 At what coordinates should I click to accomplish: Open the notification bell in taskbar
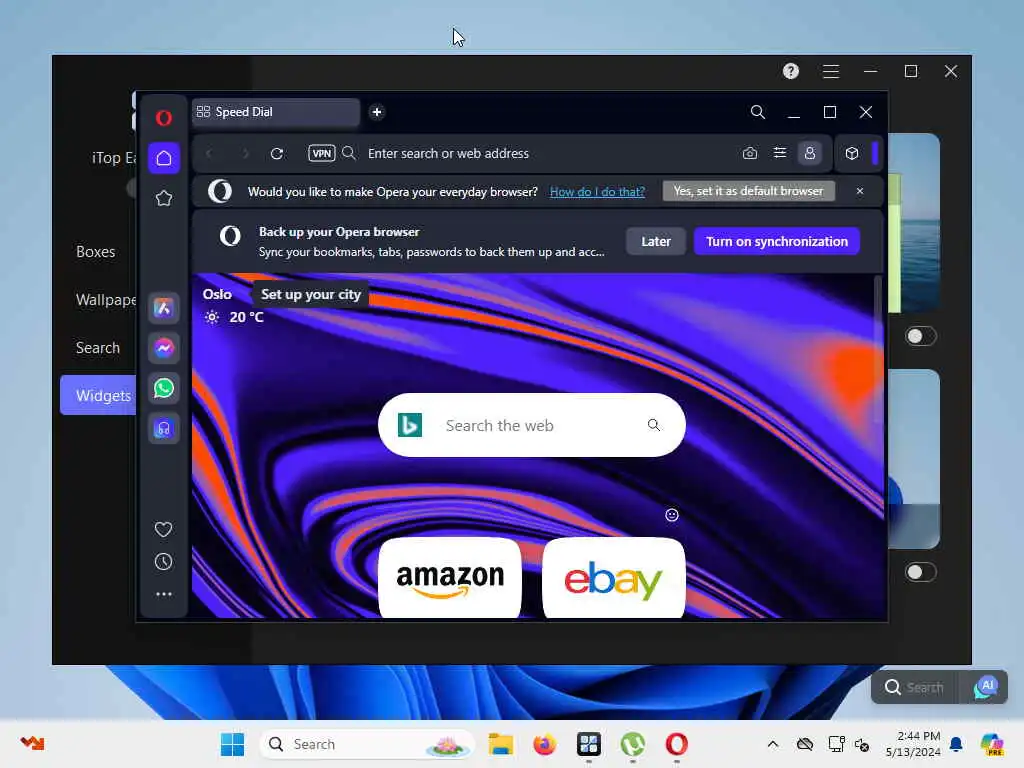click(x=956, y=744)
